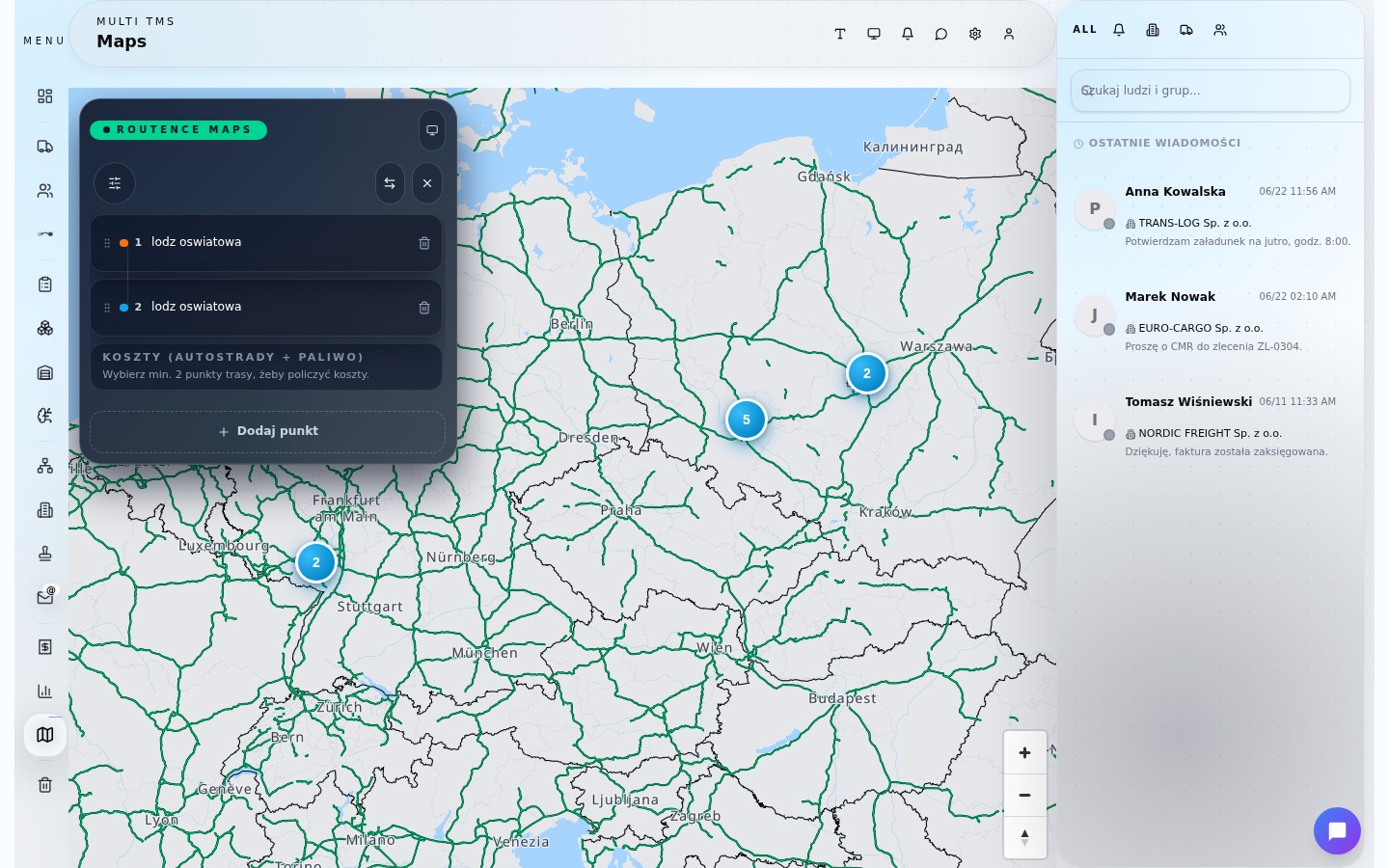This screenshot has height=868, width=1389.
Task: Open the route line icon in sidebar
Action: [x=44, y=234]
